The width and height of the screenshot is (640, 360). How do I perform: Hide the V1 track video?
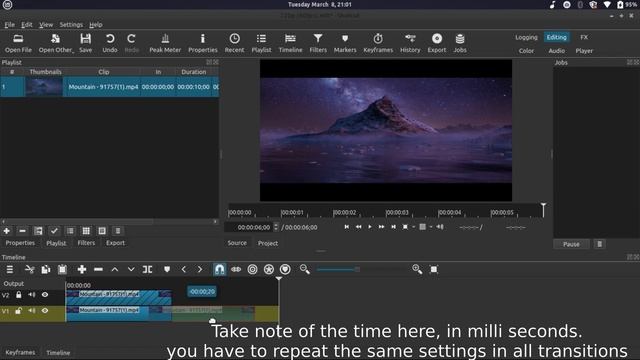pyautogui.click(x=45, y=311)
